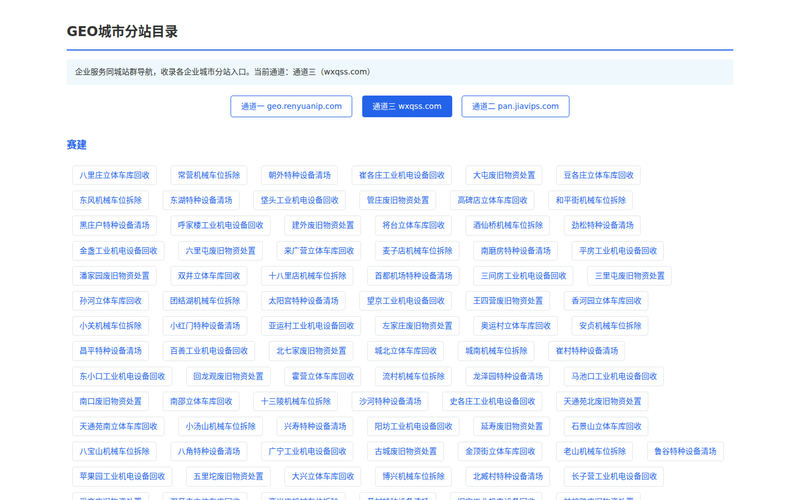
Task: Click 首都机场特种设备清场 link
Action: tap(413, 276)
